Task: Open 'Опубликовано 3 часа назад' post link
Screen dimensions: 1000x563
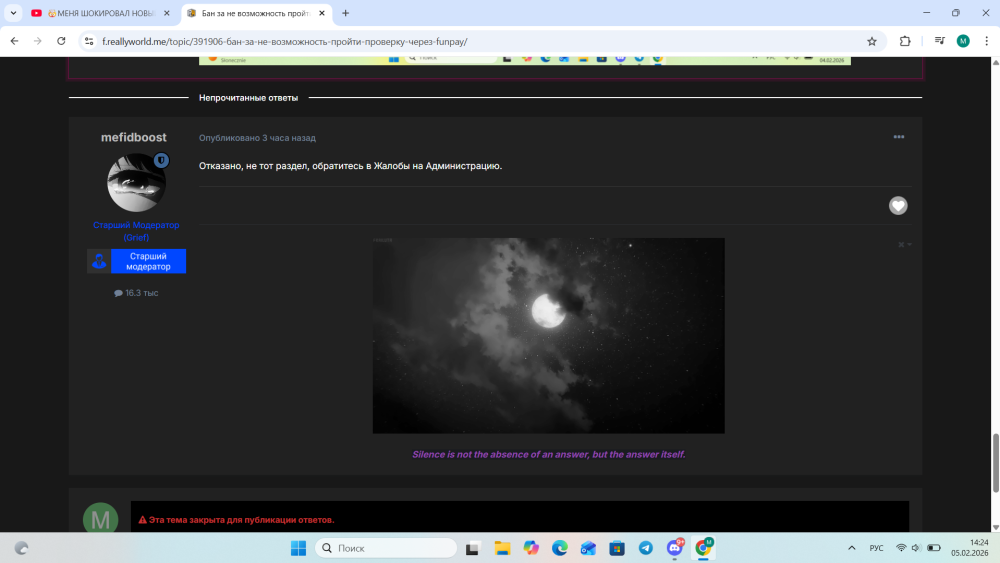Action: point(257,138)
